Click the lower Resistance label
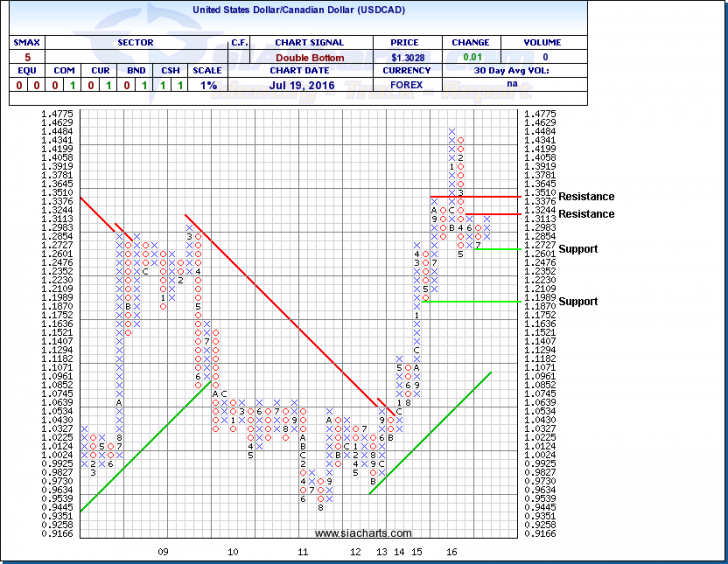 [586, 214]
